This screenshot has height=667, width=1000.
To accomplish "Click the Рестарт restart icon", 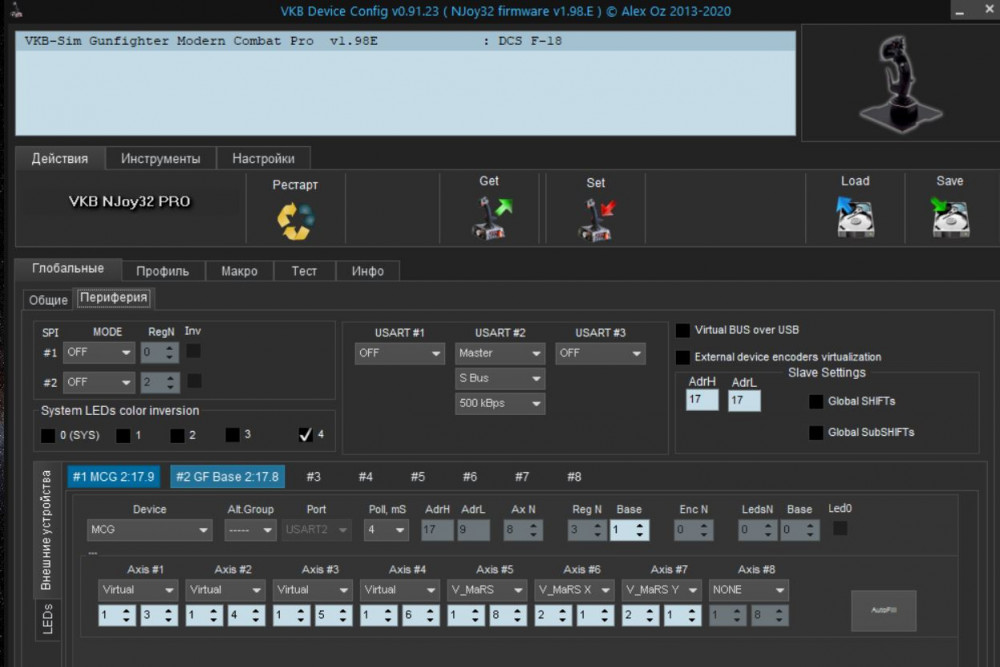I will click(x=295, y=220).
